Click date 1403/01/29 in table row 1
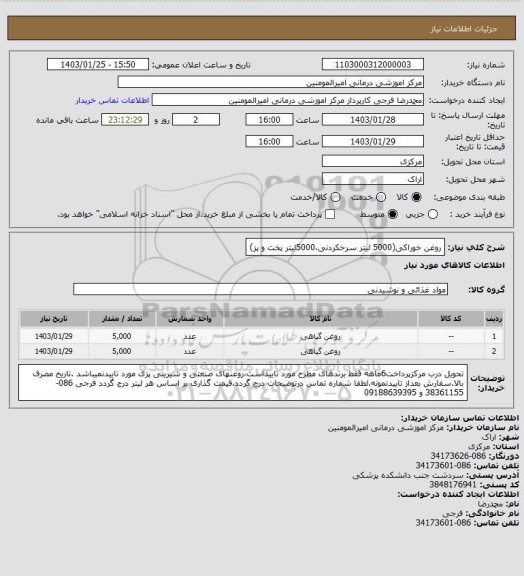The image size is (524, 576). pyautogui.click(x=54, y=336)
